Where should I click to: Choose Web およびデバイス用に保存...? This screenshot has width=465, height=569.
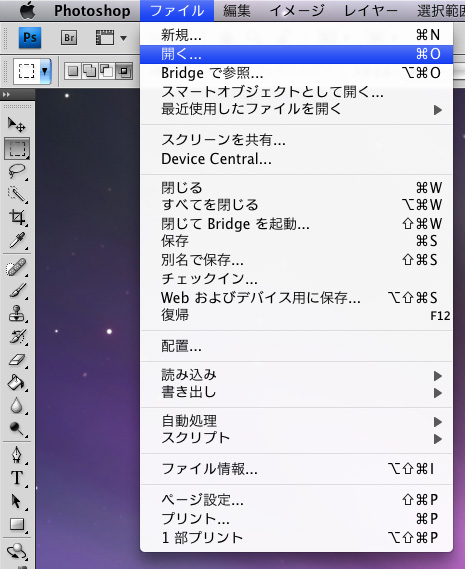point(297,298)
